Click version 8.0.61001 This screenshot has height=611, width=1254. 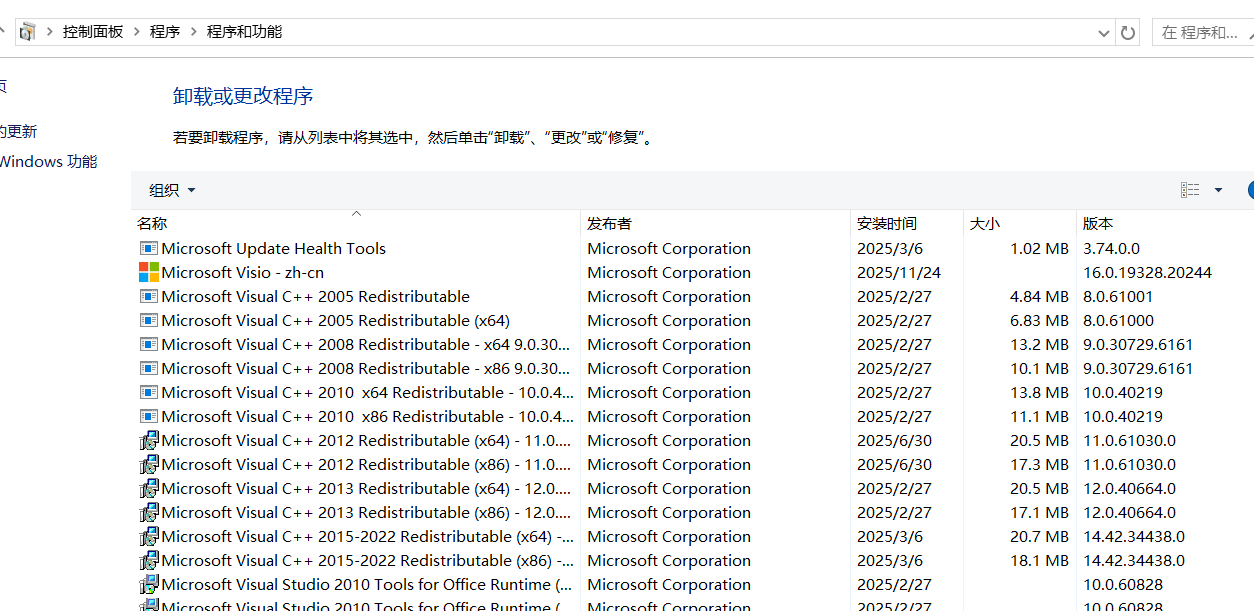pos(1118,296)
